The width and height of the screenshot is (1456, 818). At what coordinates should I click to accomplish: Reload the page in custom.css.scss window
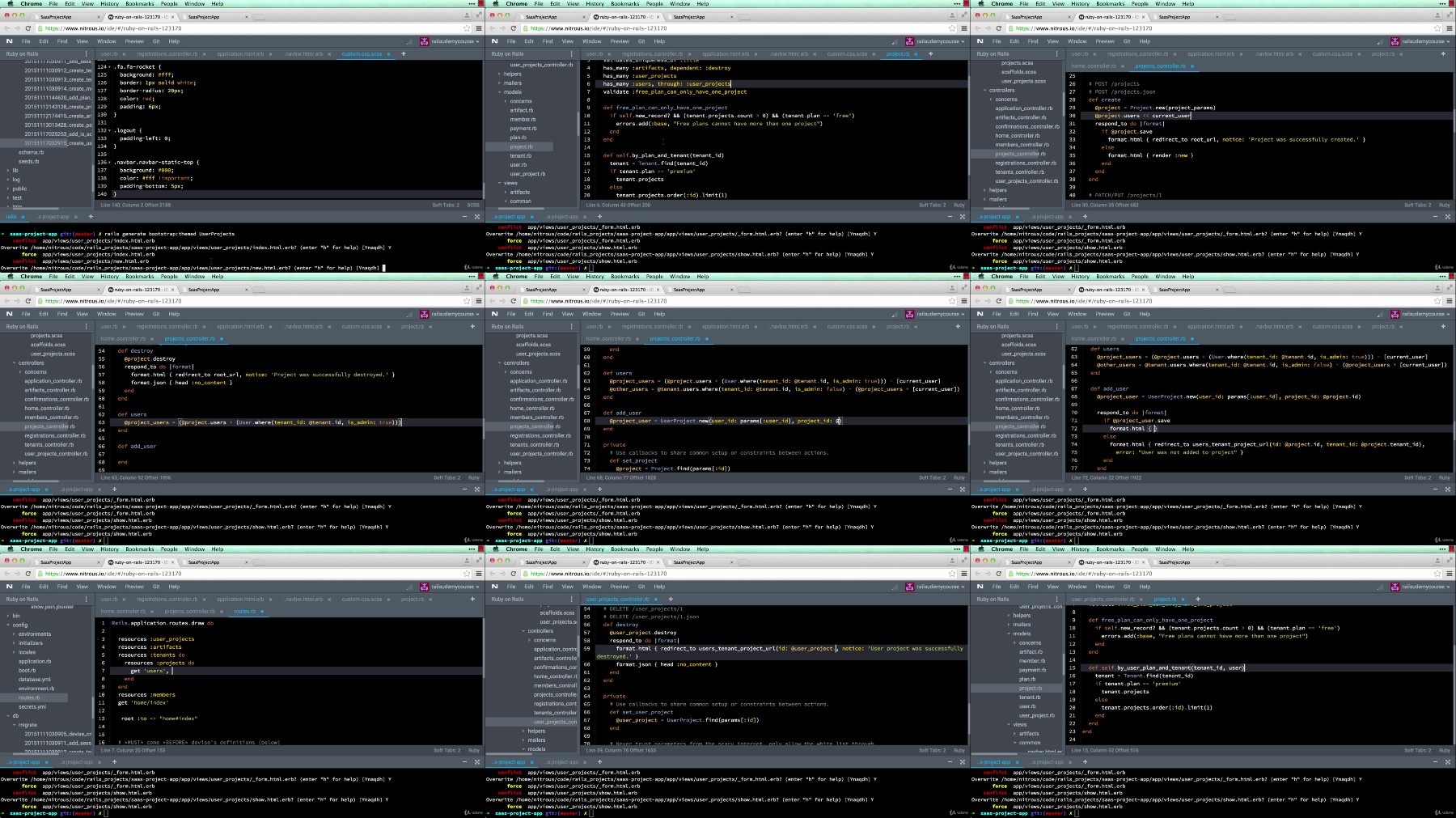[28, 28]
